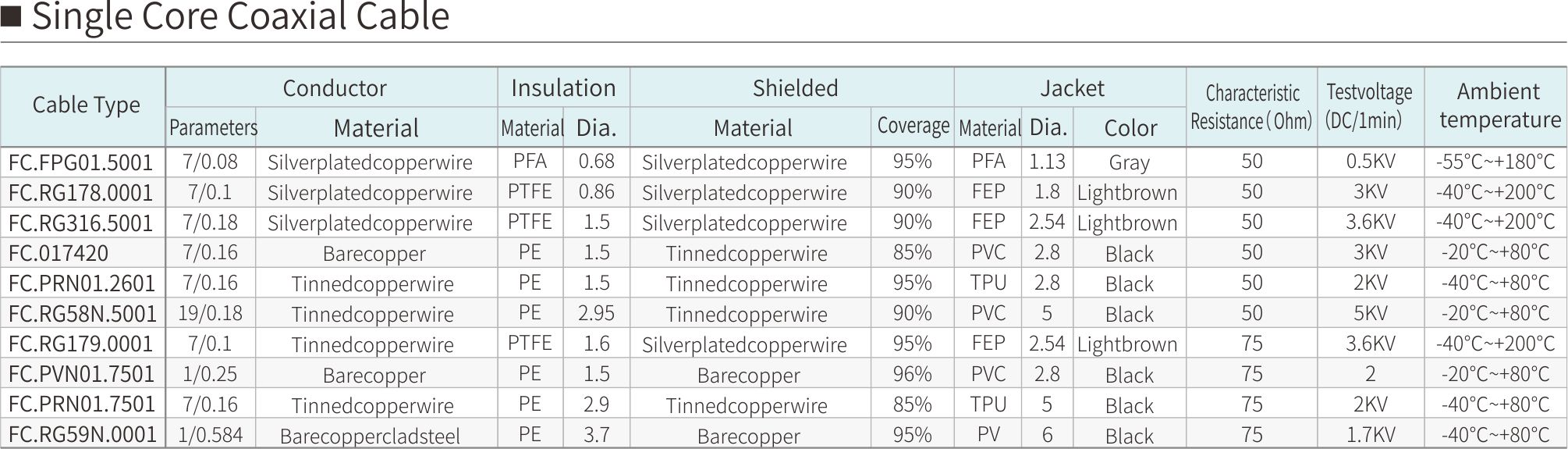Click the Conductor group header
The image size is (1568, 449).
(334, 88)
